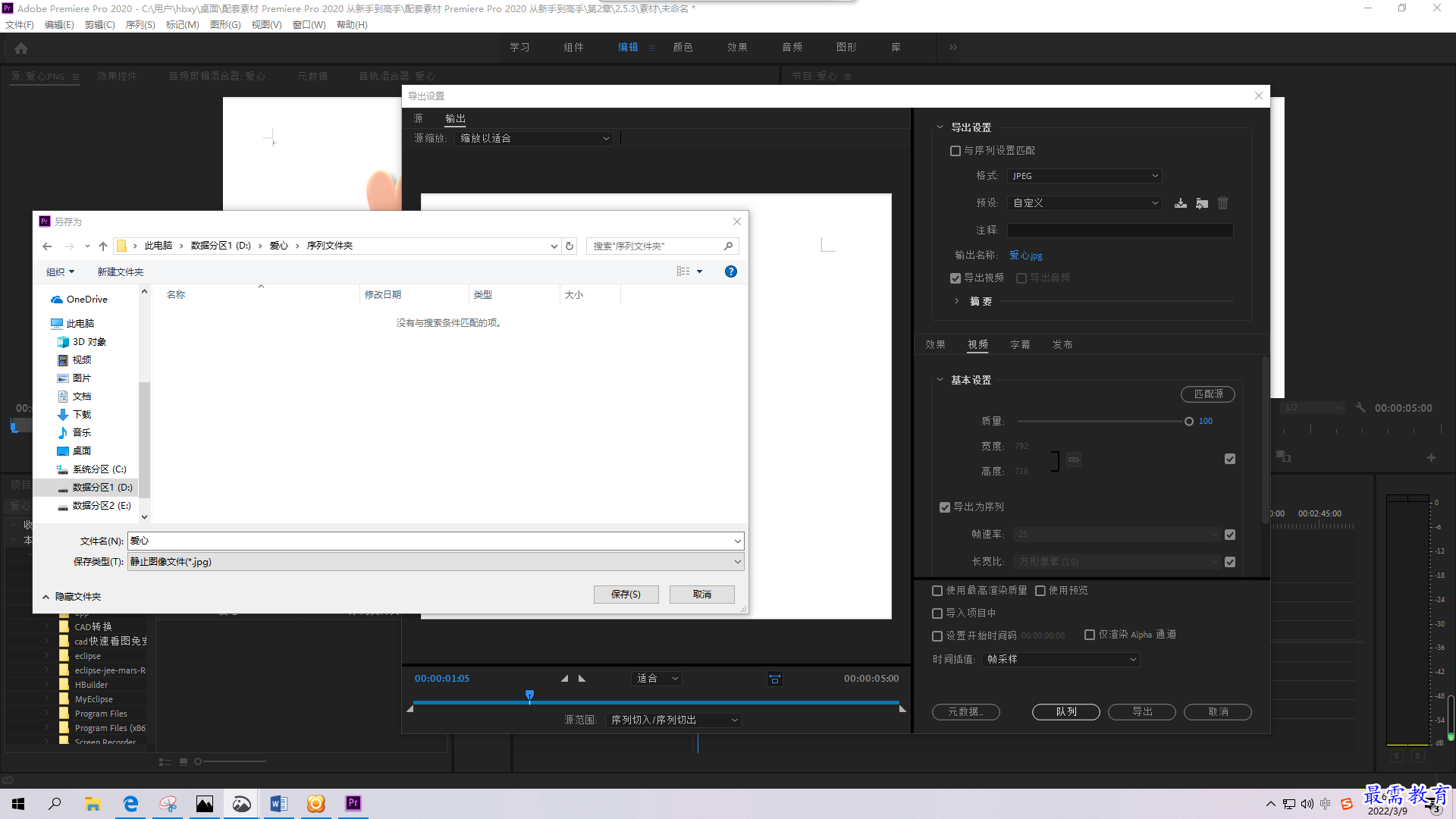Open Word from the taskbar

(278, 804)
